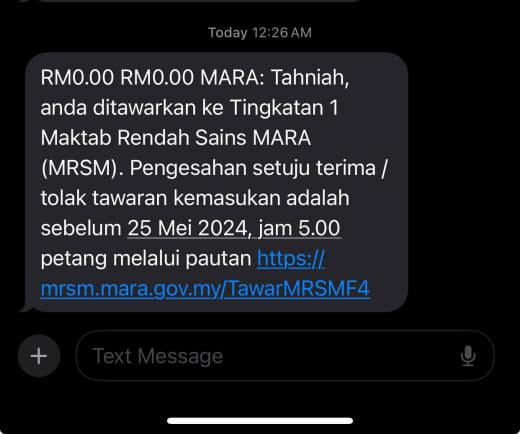This screenshot has width=520, height=434.
Task: Tap the Tingkatan 1 text
Action: click(x=284, y=108)
